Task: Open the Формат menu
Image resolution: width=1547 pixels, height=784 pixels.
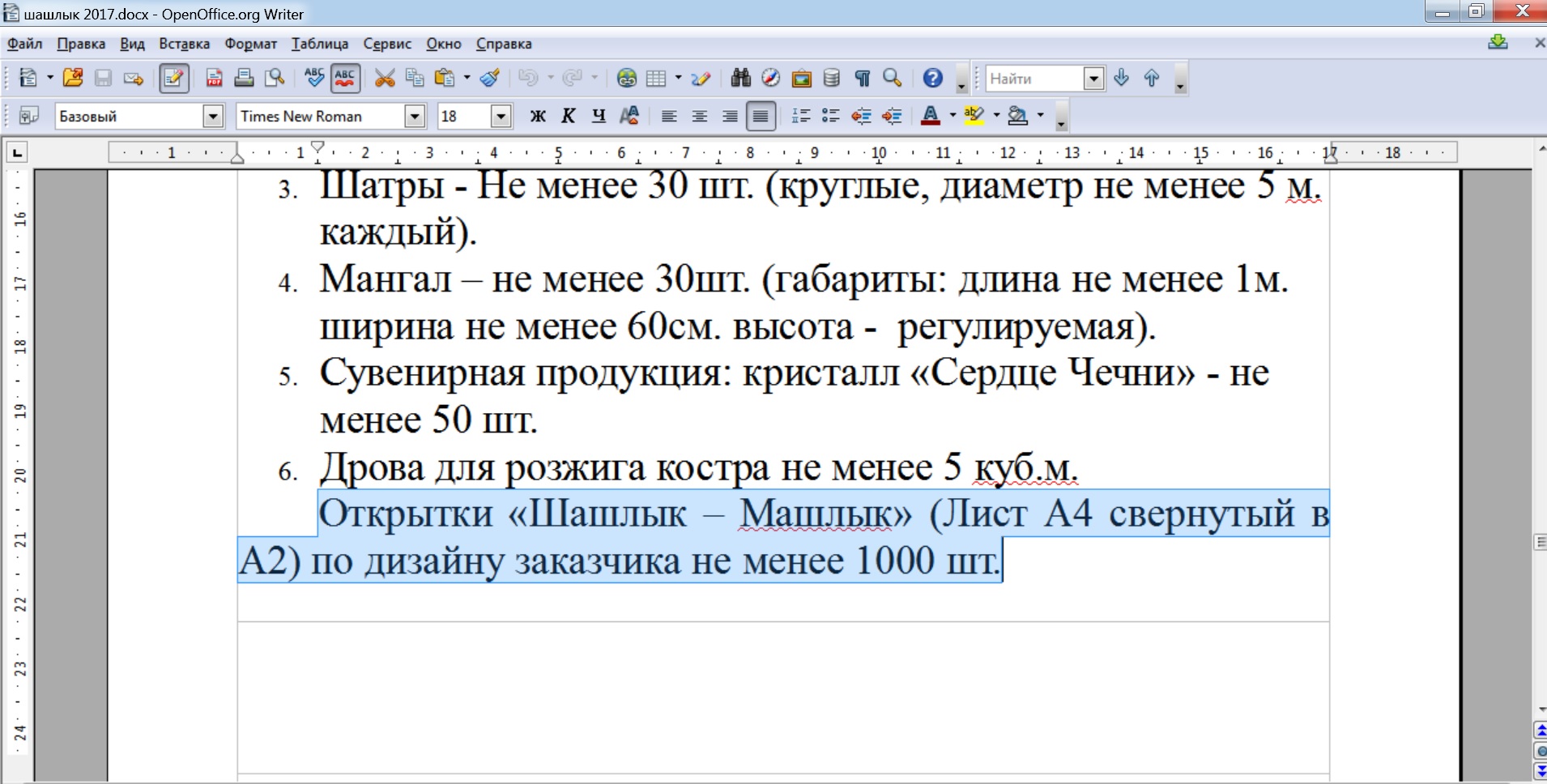Action: click(250, 44)
